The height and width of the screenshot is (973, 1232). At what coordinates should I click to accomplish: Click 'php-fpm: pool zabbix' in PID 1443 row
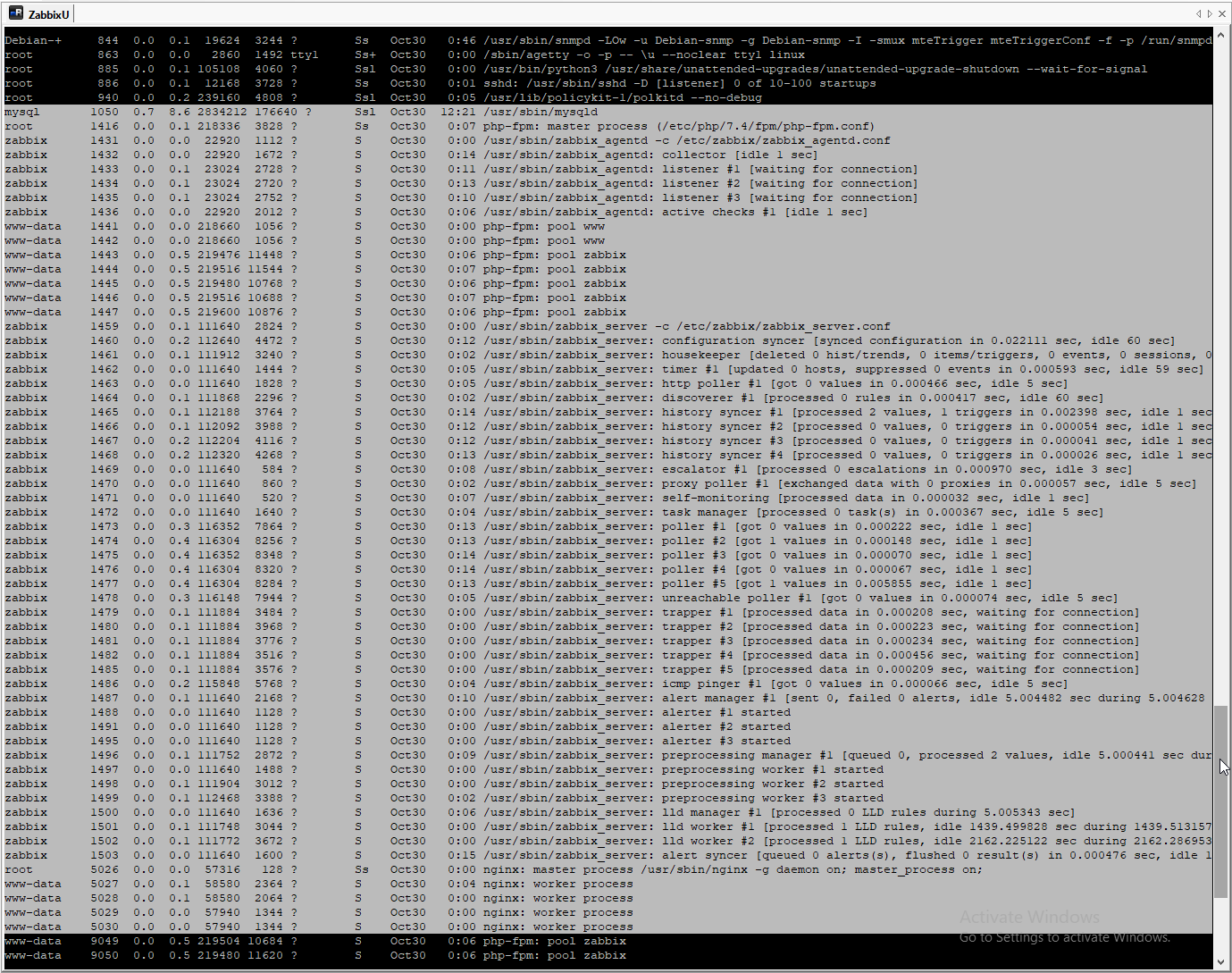(555, 255)
